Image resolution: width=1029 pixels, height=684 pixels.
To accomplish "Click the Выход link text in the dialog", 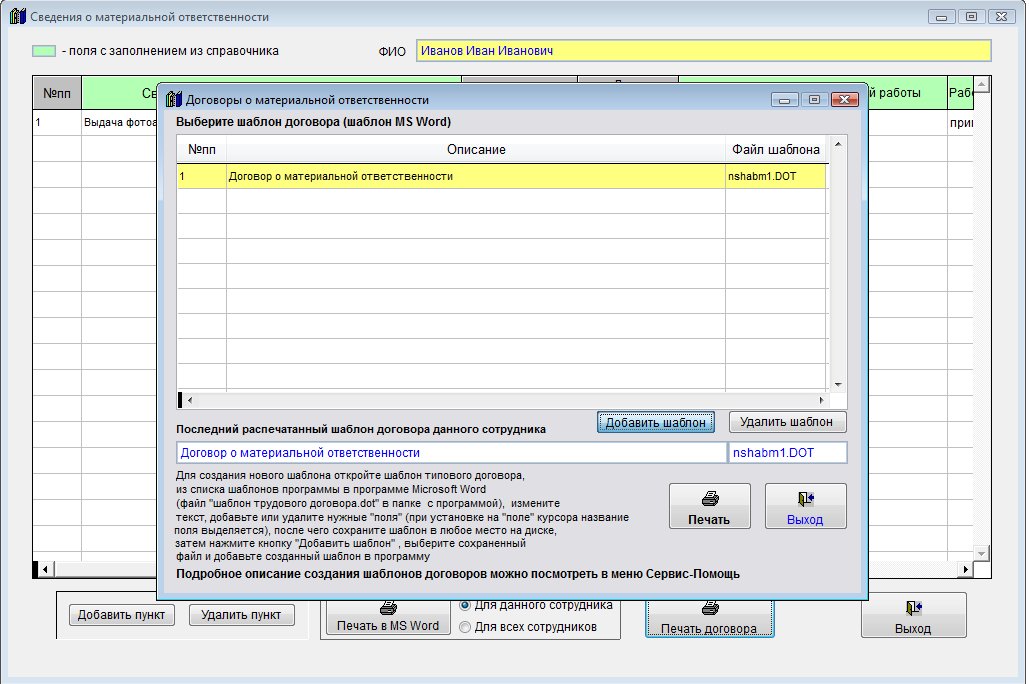I will (805, 519).
